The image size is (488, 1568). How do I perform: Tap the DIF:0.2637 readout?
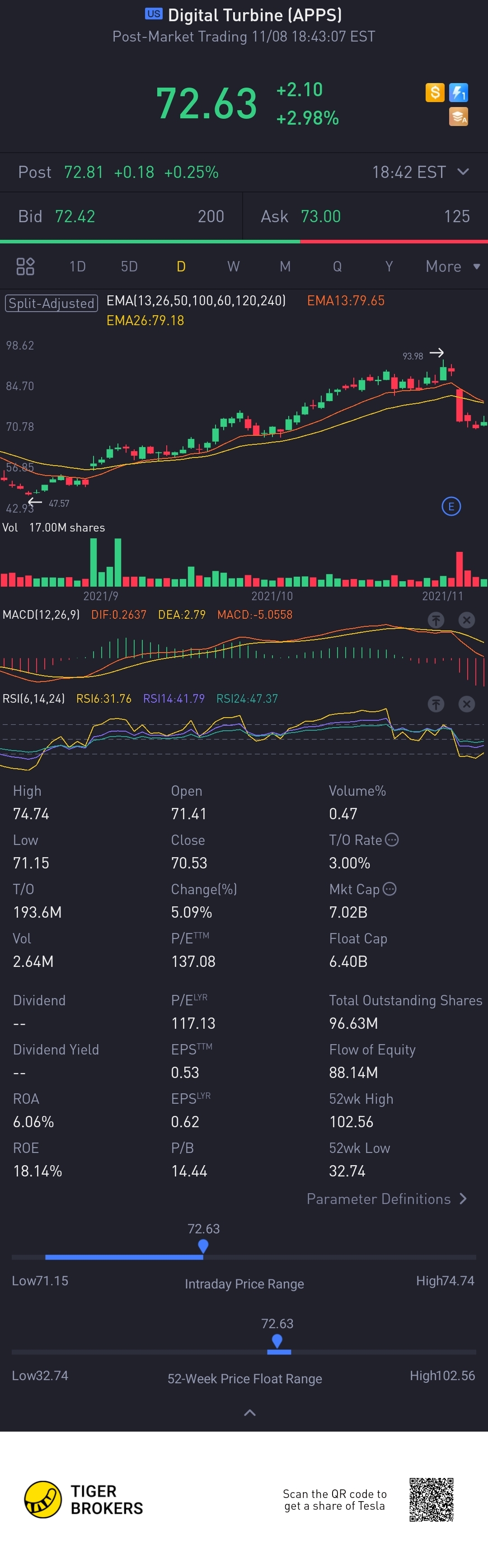(x=119, y=614)
